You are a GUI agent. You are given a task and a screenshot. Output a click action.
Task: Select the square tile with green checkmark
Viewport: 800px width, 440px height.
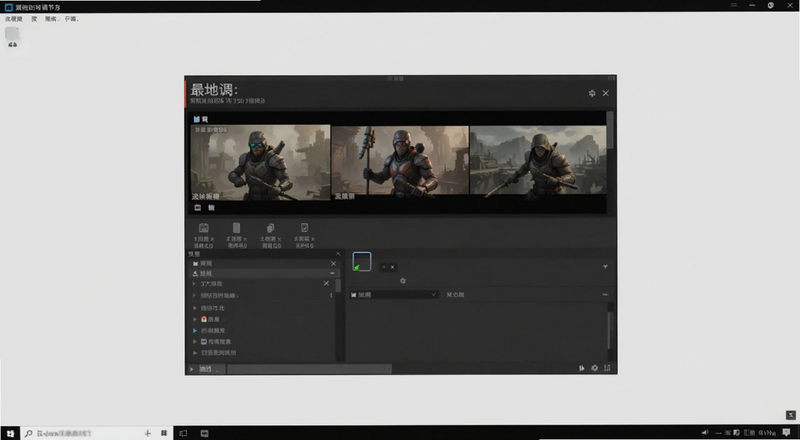362,261
